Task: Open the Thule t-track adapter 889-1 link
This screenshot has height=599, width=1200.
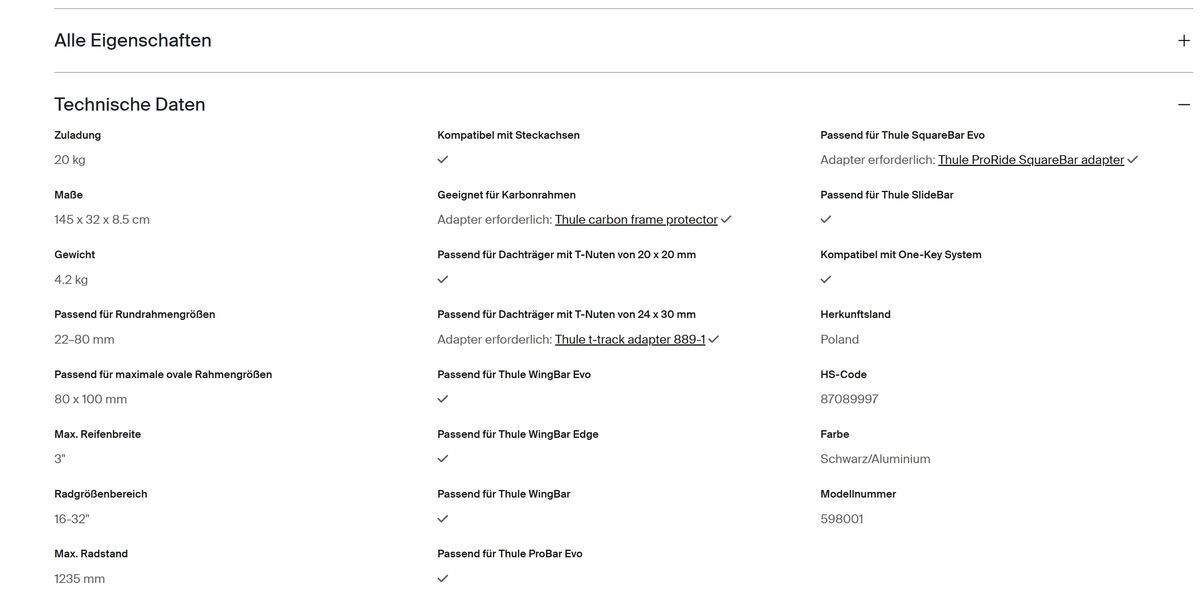Action: point(630,339)
